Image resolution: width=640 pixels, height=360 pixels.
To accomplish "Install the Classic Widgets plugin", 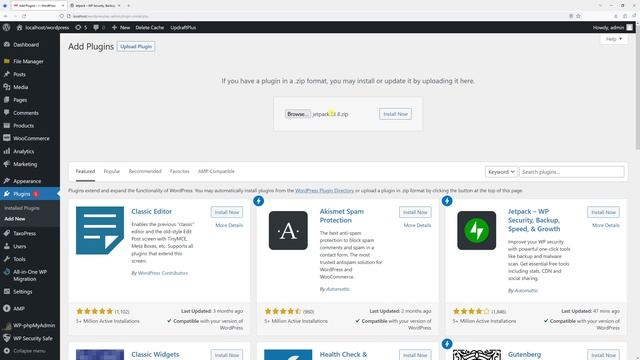I will click(x=227, y=355).
